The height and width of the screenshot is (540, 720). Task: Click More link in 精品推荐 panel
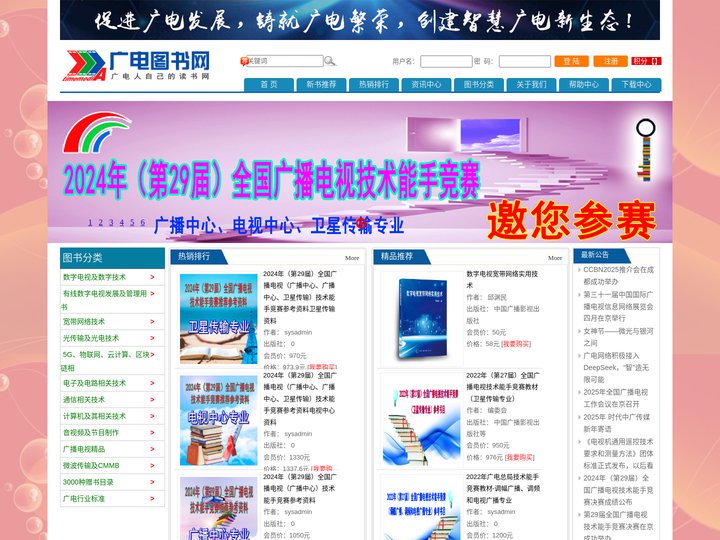pos(555,258)
